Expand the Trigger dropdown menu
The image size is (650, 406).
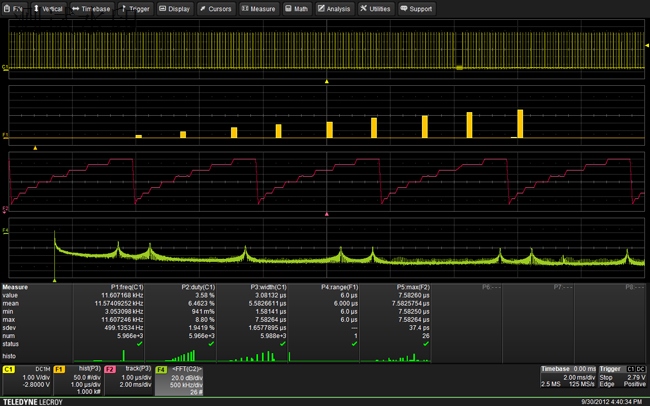(x=137, y=8)
